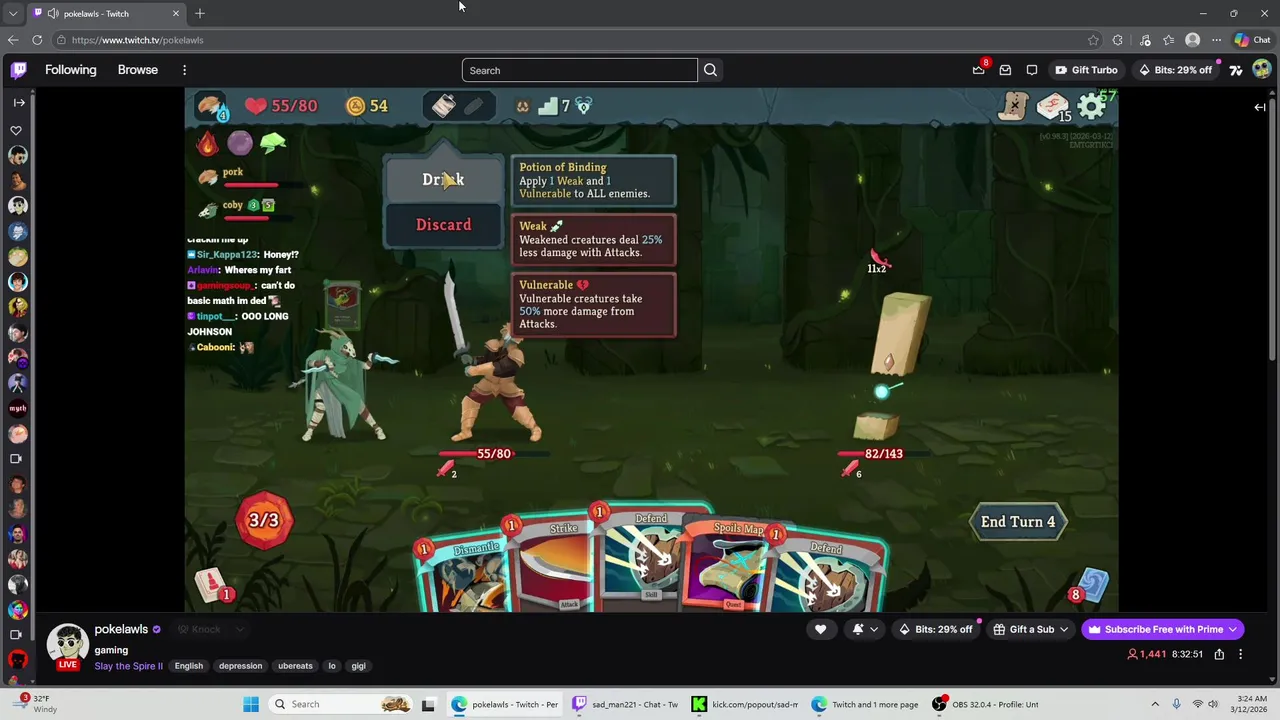Click the search magnifier button
The image size is (1280, 720).
pyautogui.click(x=710, y=70)
